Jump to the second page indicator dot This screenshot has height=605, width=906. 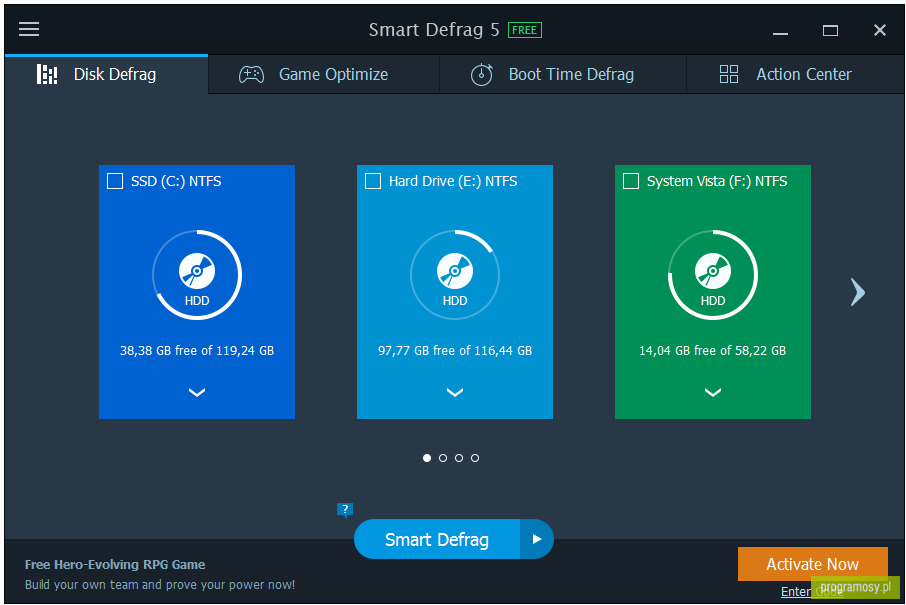pyautogui.click(x=443, y=458)
